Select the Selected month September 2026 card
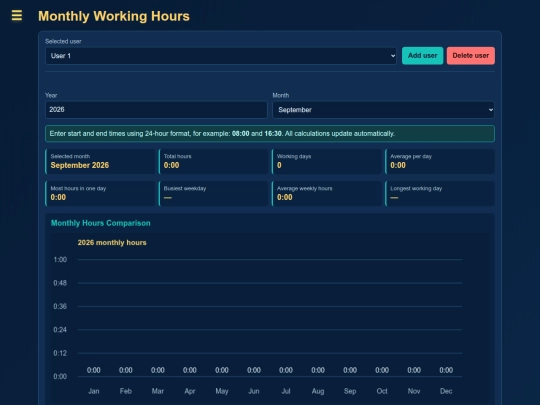 [x=100, y=162]
